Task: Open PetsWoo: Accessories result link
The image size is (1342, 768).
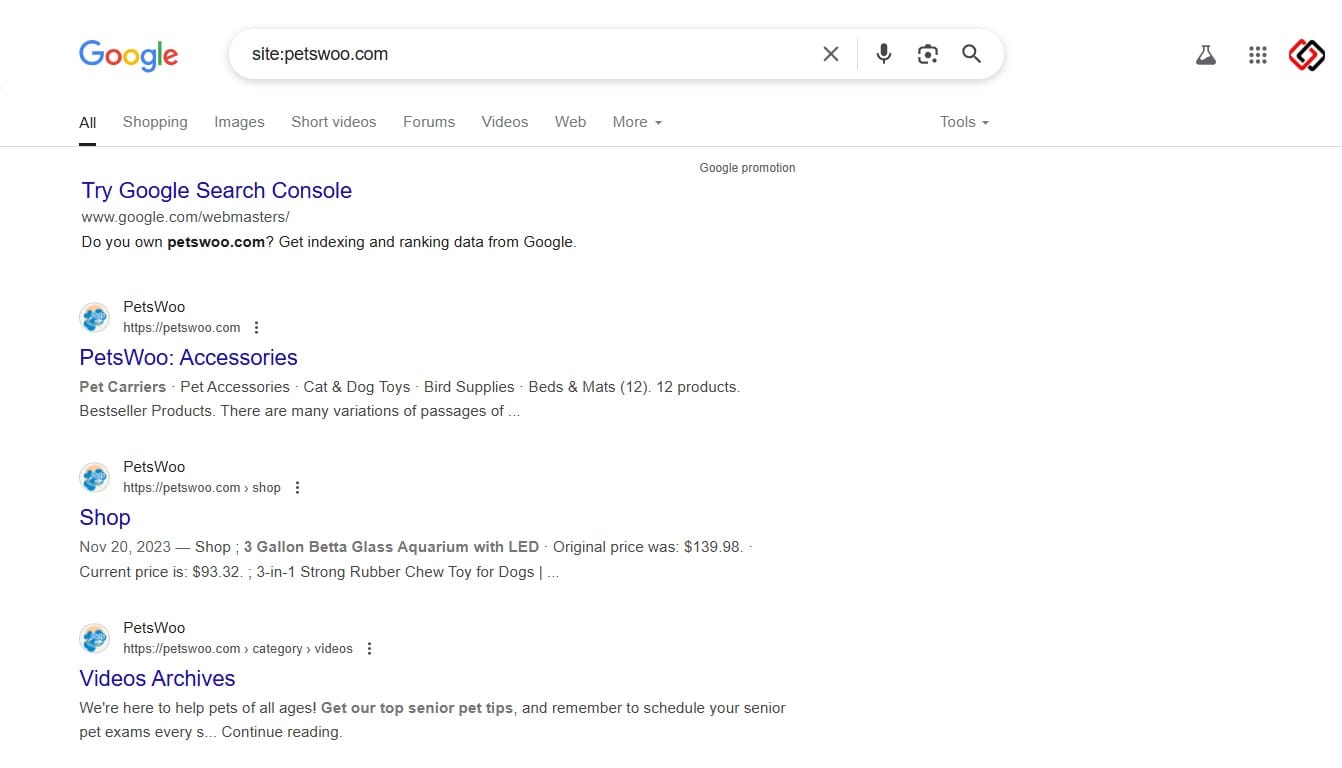Action: pyautogui.click(x=188, y=357)
